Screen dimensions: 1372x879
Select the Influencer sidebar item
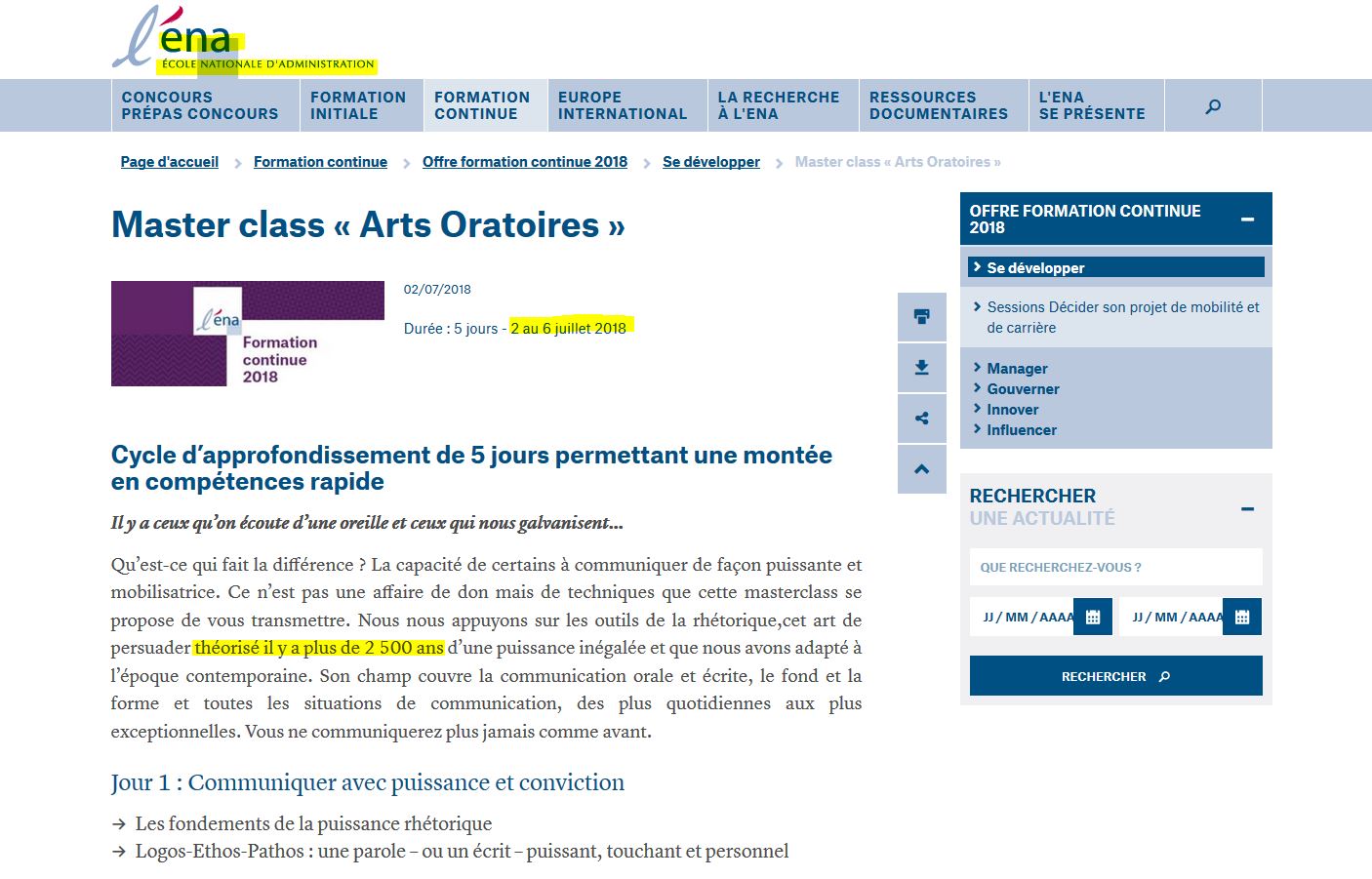tap(1021, 429)
